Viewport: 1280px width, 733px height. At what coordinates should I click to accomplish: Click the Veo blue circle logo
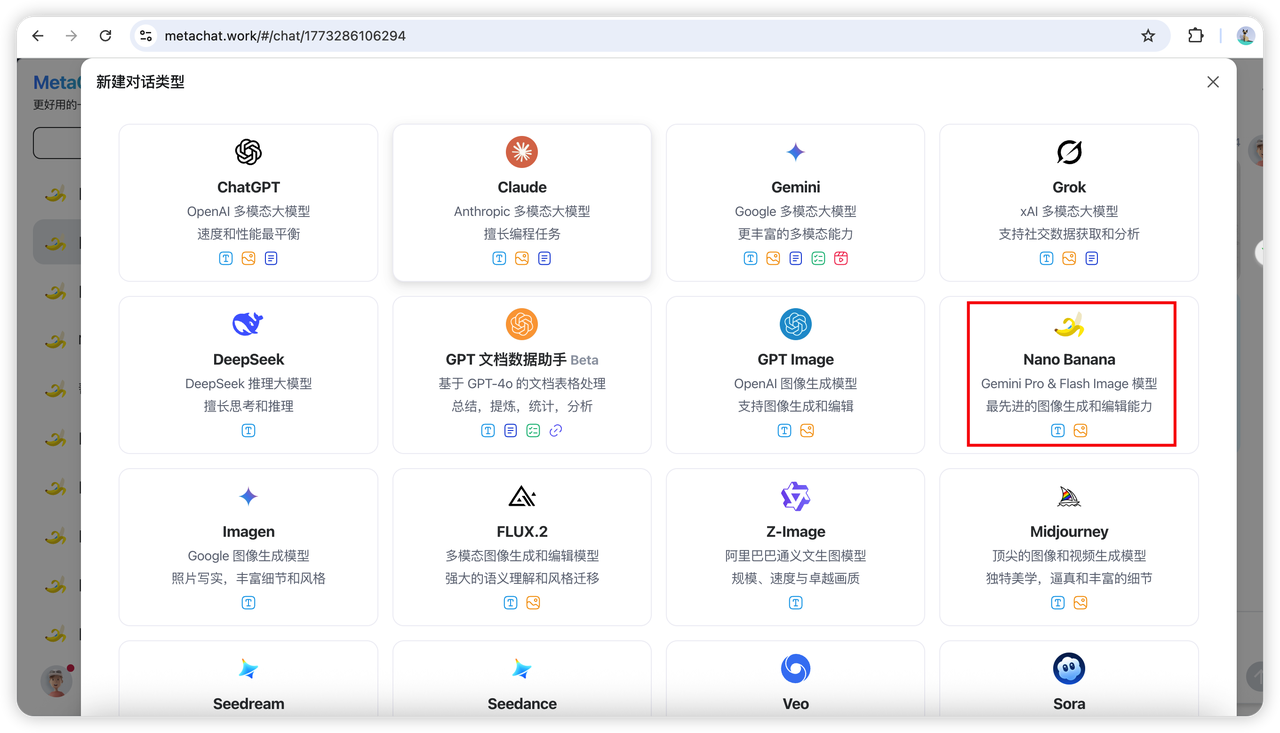click(x=795, y=668)
